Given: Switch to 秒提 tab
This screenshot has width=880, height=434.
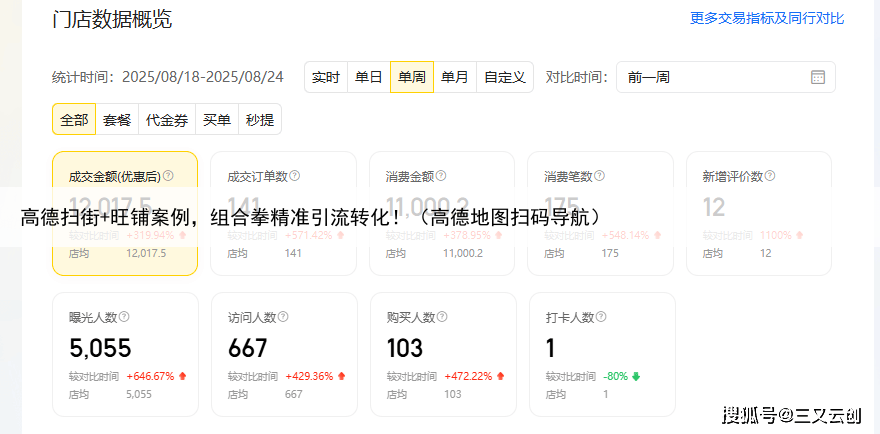Looking at the screenshot, I should (260, 120).
